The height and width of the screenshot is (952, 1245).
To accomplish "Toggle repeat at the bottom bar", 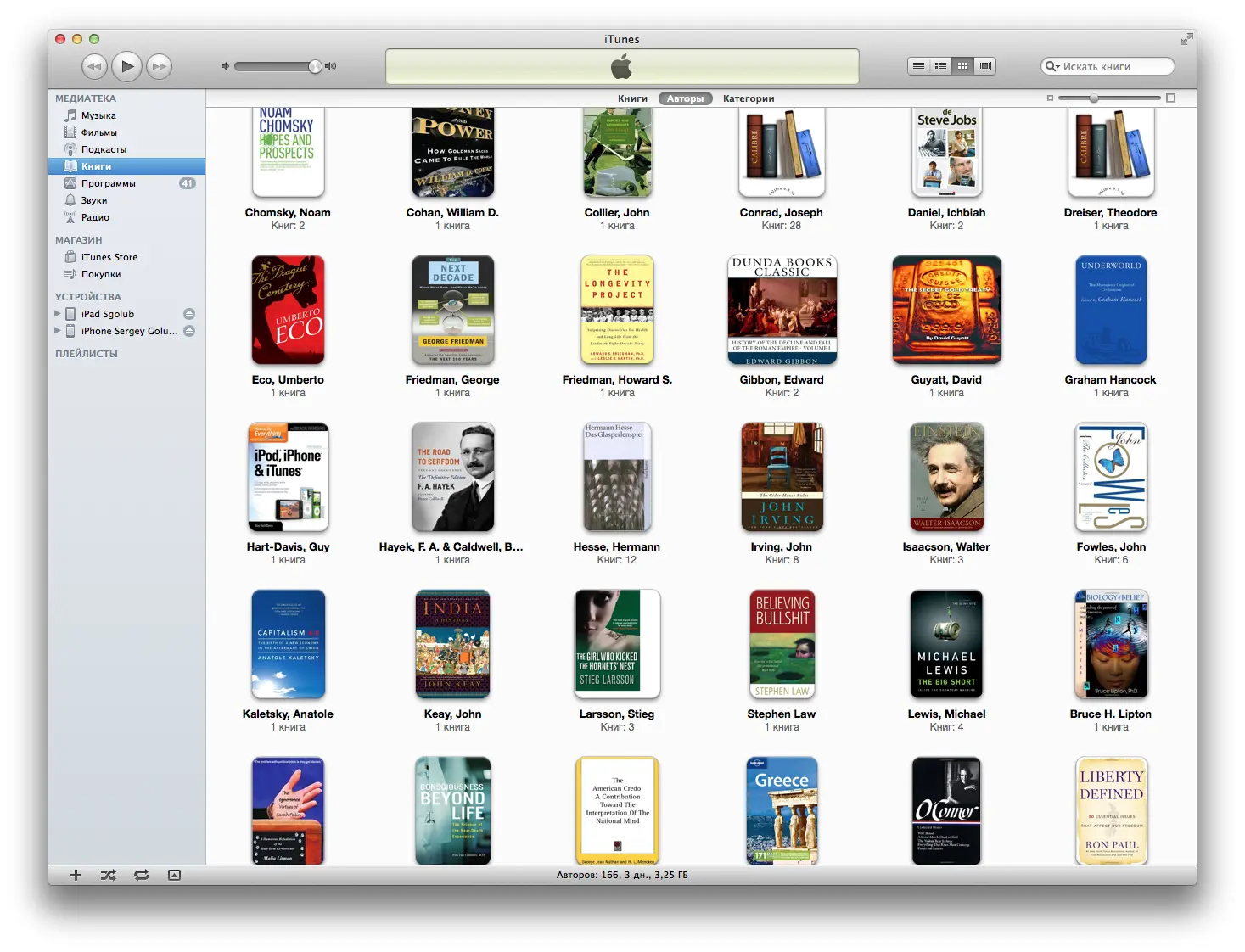I will [x=142, y=875].
